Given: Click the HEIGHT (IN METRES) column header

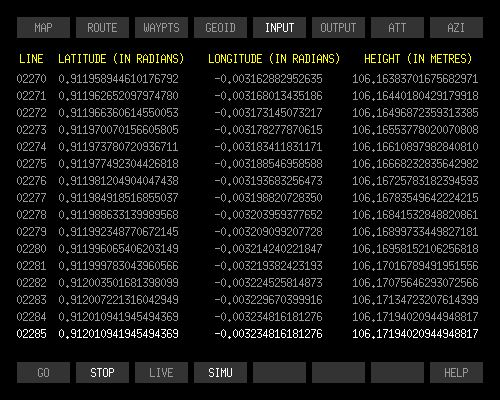Looking at the screenshot, I should [x=418, y=59].
